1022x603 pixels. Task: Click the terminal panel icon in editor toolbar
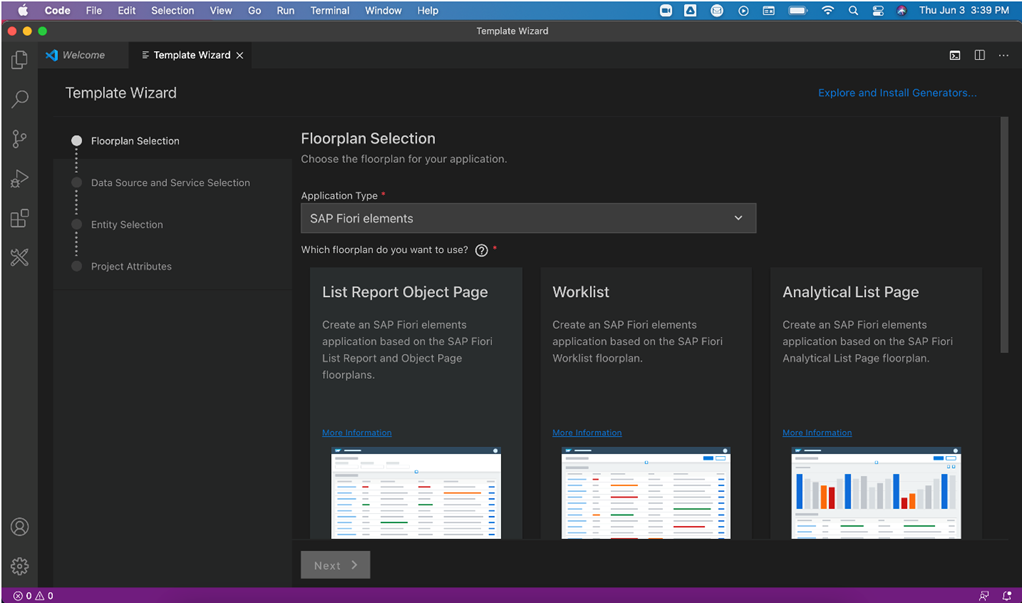coord(955,55)
